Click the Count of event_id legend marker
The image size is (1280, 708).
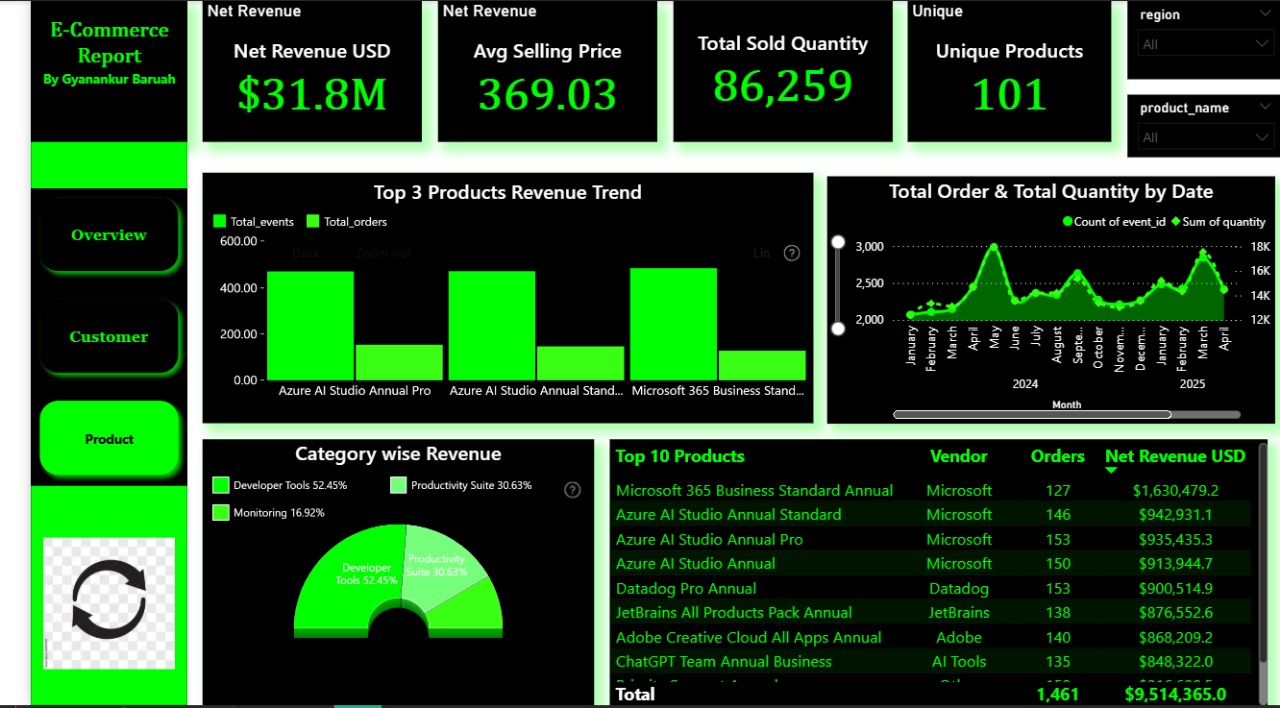pyautogui.click(x=1067, y=222)
